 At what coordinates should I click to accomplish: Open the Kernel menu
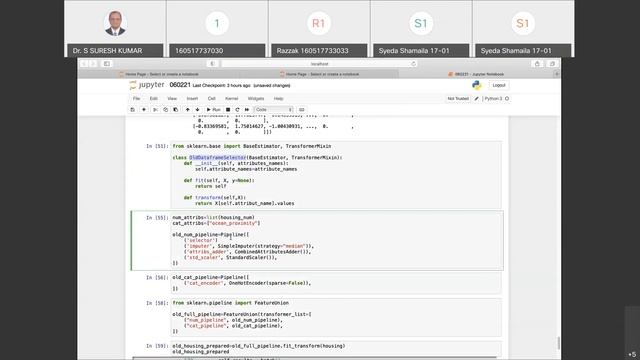click(231, 99)
